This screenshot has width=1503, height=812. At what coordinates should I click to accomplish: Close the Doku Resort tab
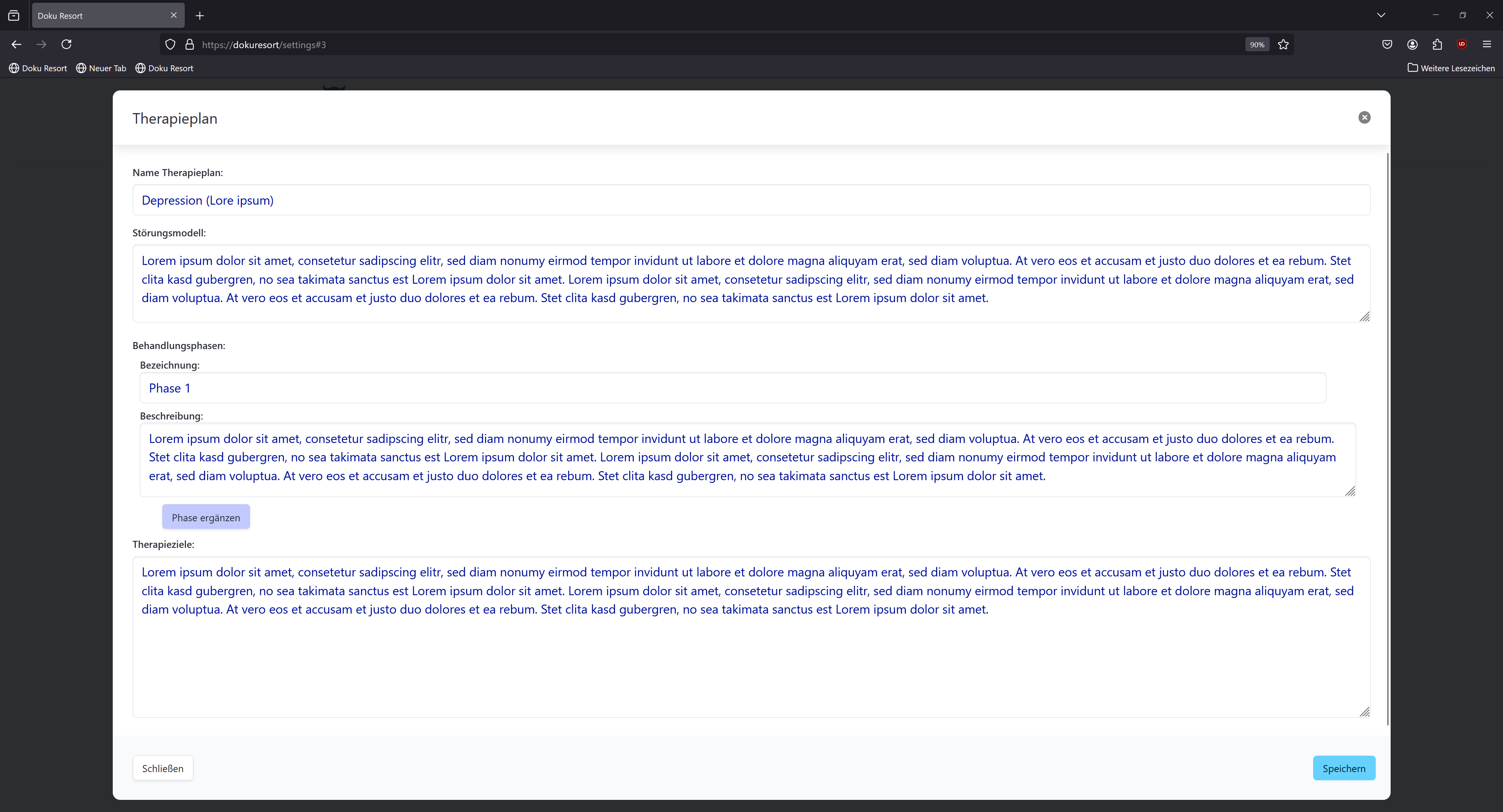tap(173, 15)
